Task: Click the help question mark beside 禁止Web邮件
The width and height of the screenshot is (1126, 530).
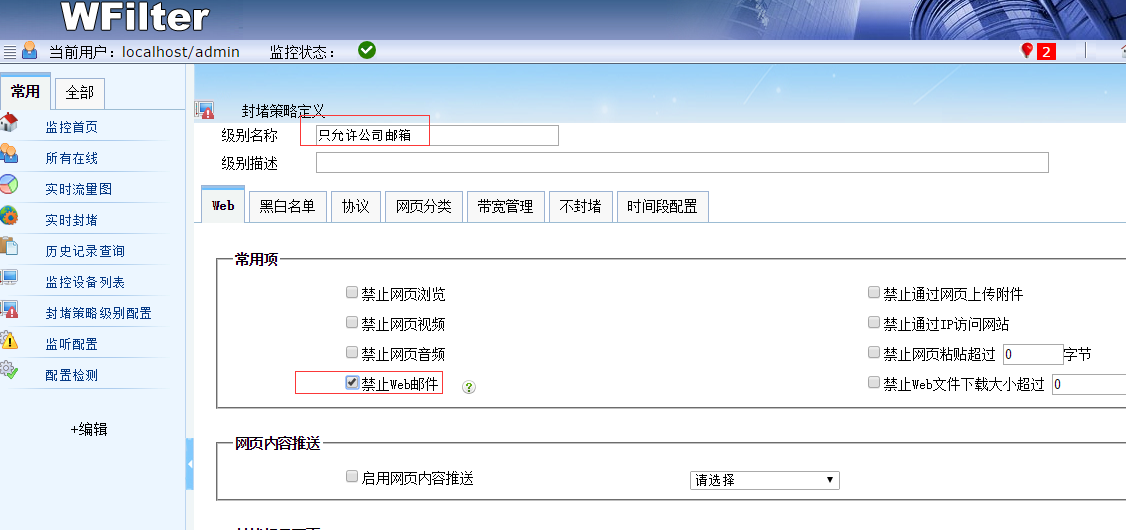Action: [x=469, y=387]
